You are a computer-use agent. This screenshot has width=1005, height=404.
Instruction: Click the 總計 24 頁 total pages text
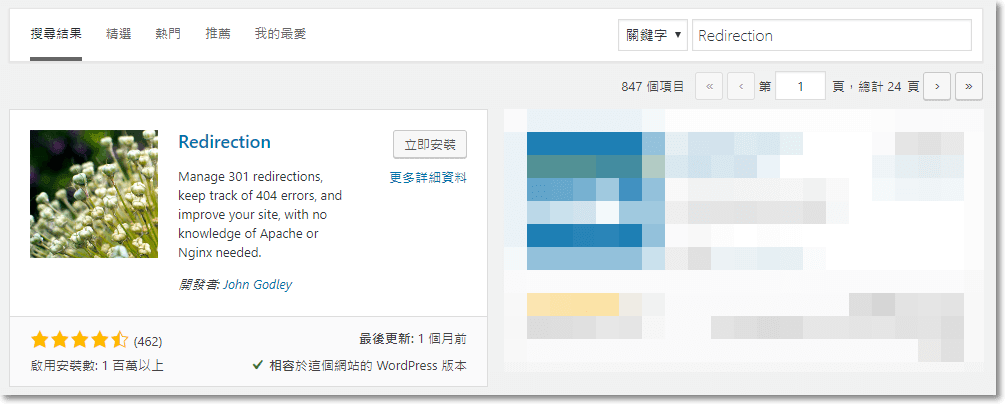click(888, 87)
